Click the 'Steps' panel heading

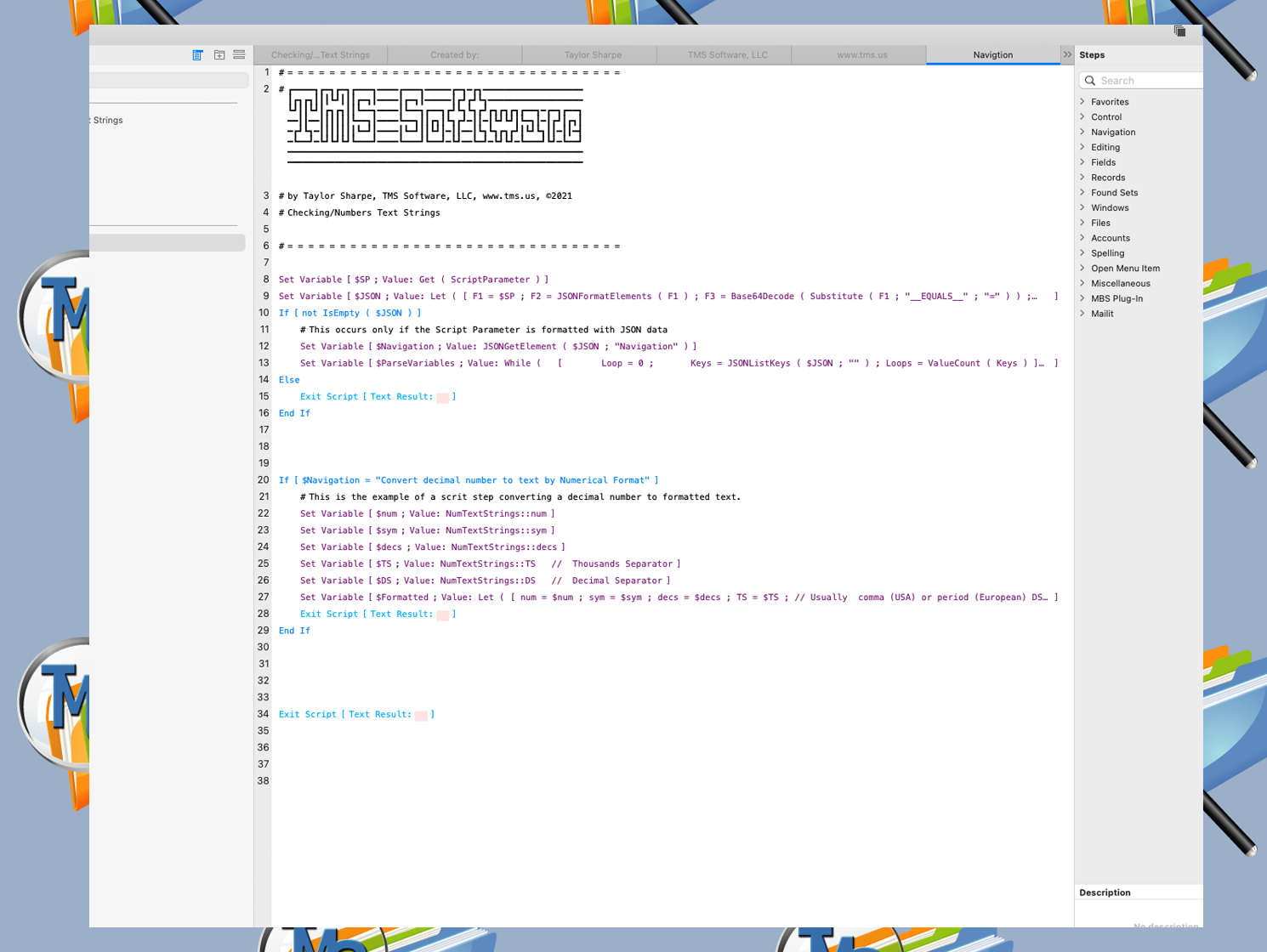(1092, 55)
